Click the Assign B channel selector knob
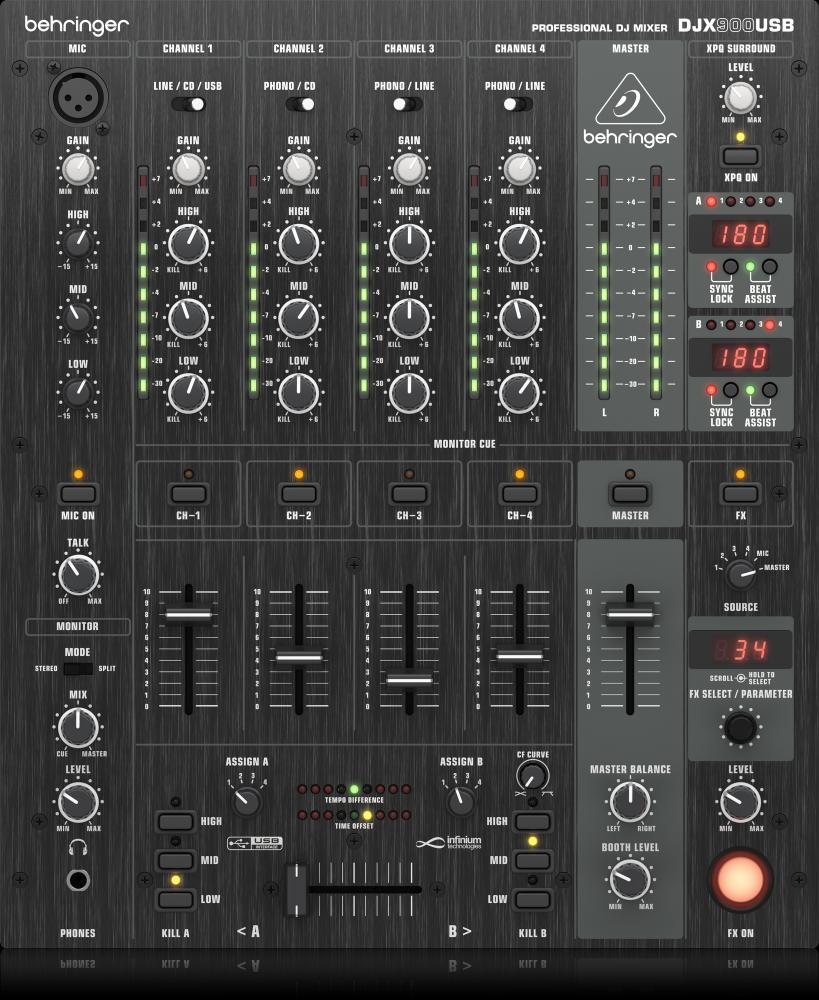 [x=460, y=800]
